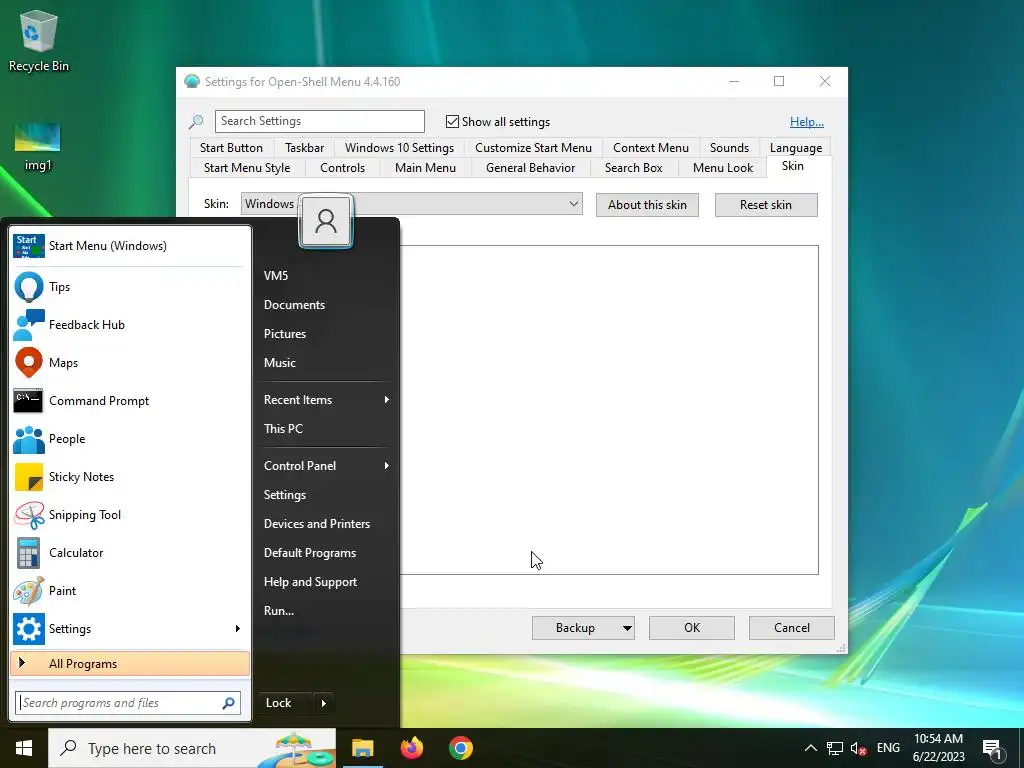The width and height of the screenshot is (1024, 768).
Task: Open the Main Menu tab
Action: pos(425,168)
